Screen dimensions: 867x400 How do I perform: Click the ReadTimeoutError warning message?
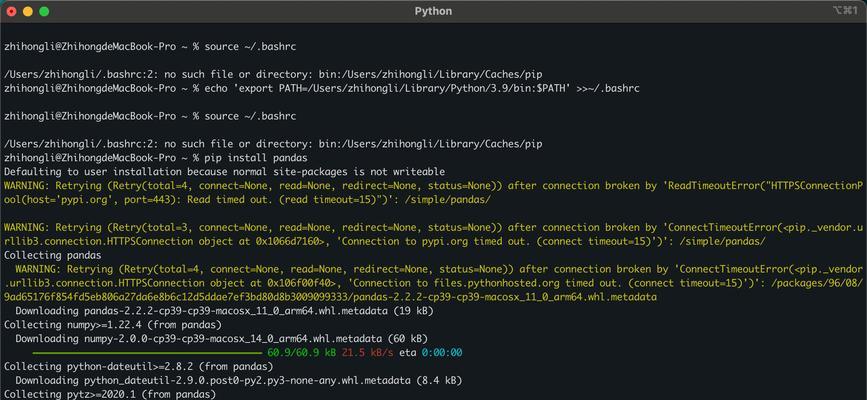tap(433, 193)
